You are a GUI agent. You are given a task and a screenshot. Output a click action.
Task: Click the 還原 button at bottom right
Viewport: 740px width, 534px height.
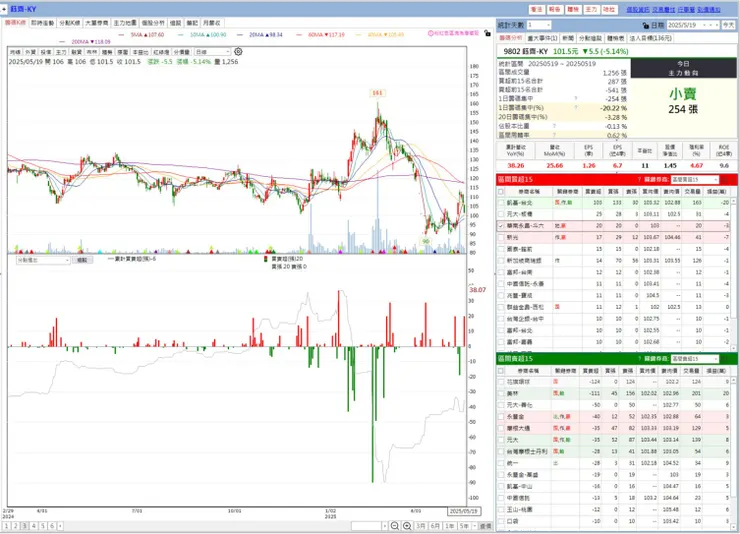click(485, 526)
